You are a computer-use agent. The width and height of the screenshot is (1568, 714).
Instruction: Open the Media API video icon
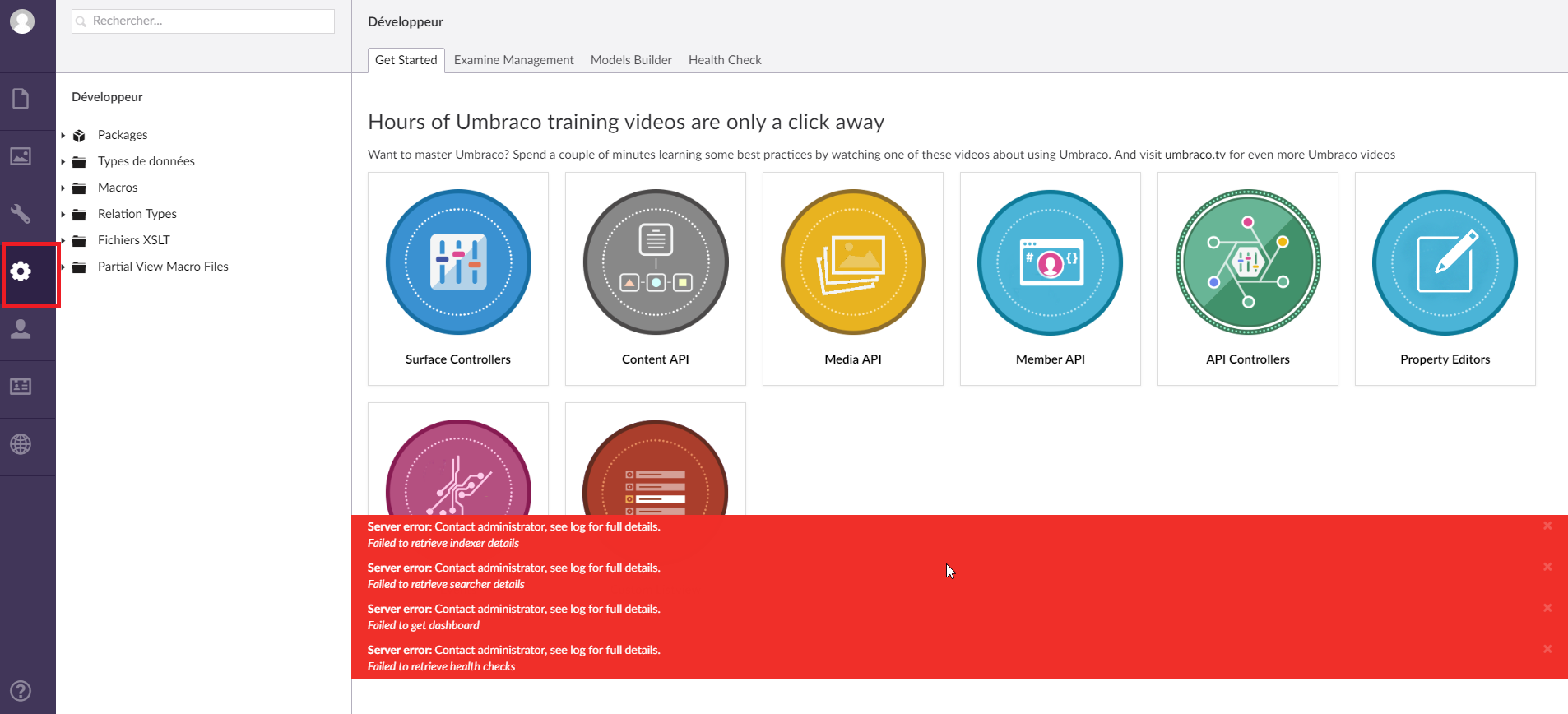click(x=853, y=262)
